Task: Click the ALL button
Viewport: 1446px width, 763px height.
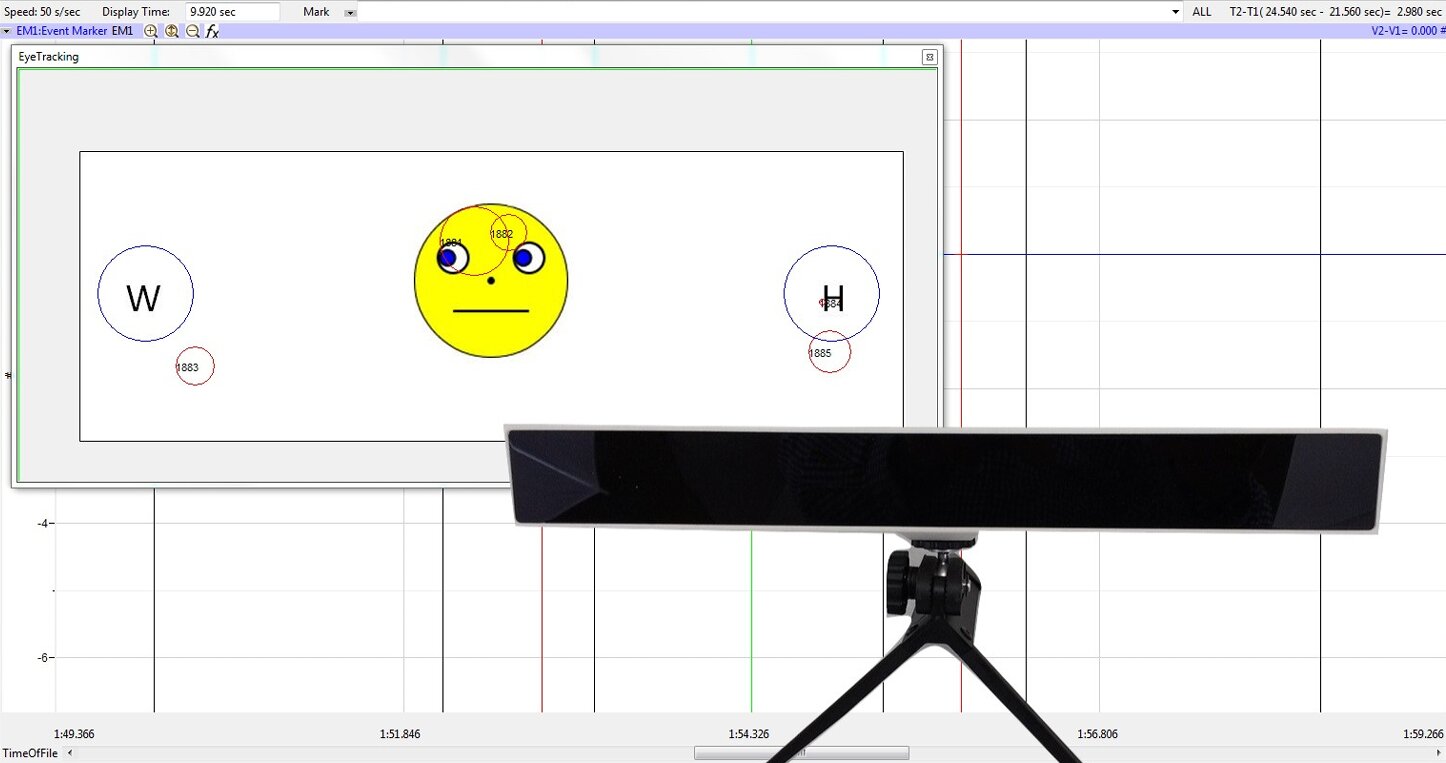Action: pos(1202,12)
